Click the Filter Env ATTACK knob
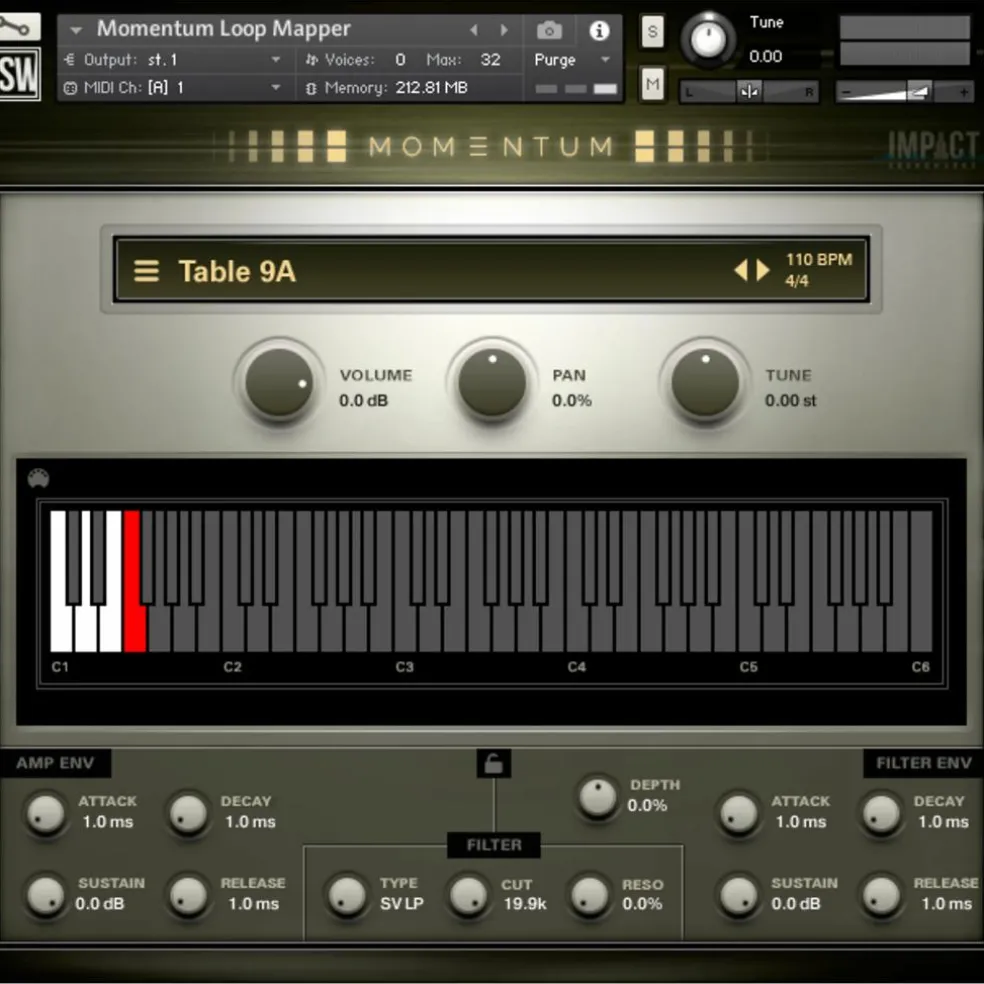The width and height of the screenshot is (984, 984). pos(739,813)
